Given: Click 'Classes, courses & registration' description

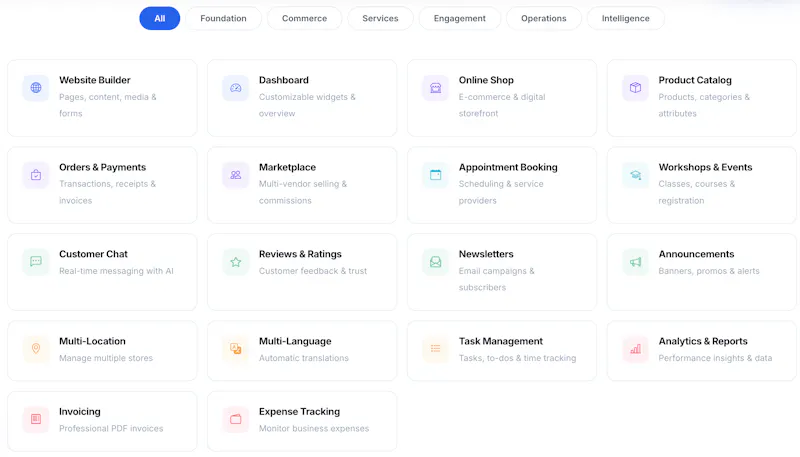Looking at the screenshot, I should [697, 192].
